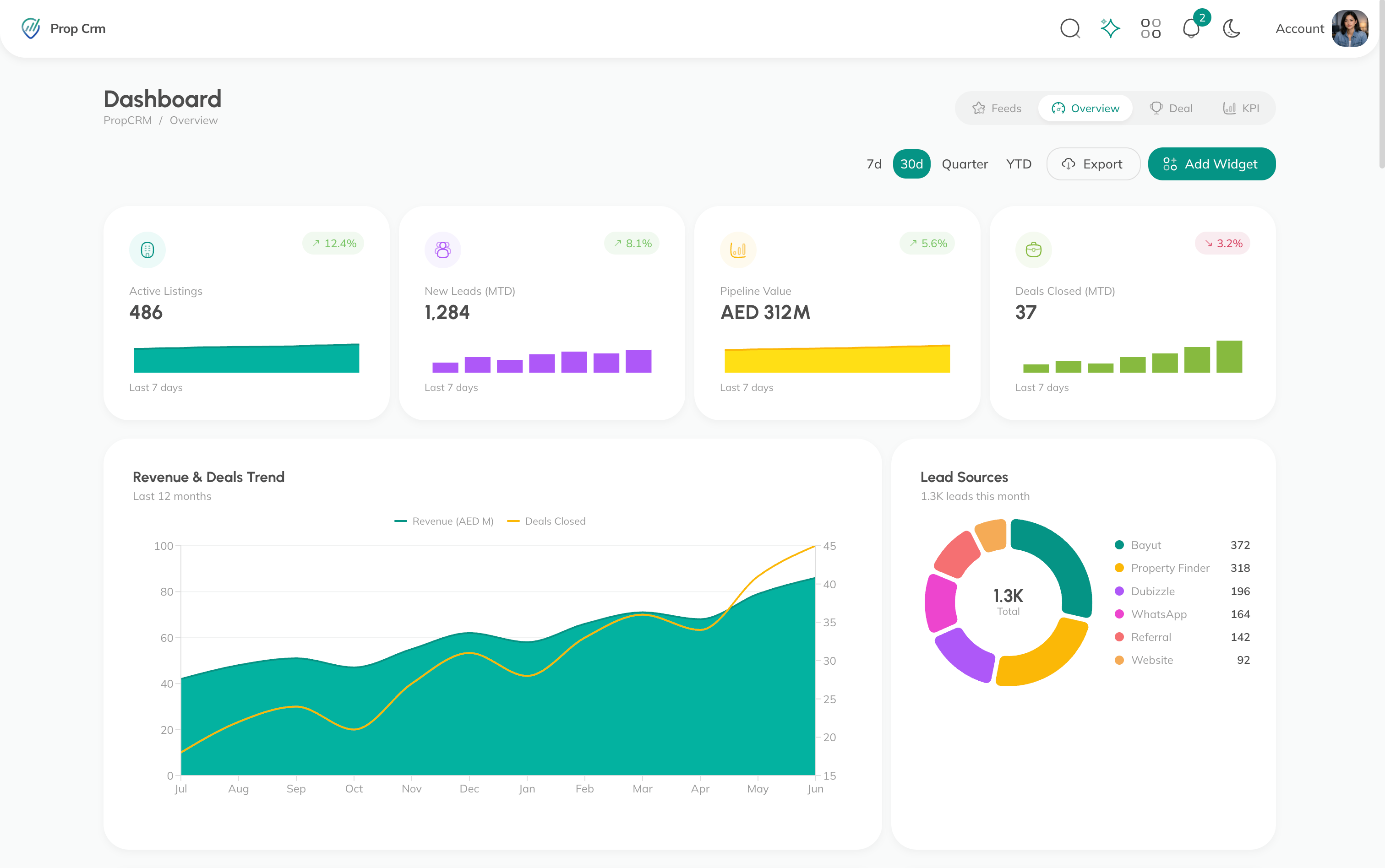Image resolution: width=1385 pixels, height=868 pixels.
Task: Click the PropCRM breadcrumb link
Action: 127,120
